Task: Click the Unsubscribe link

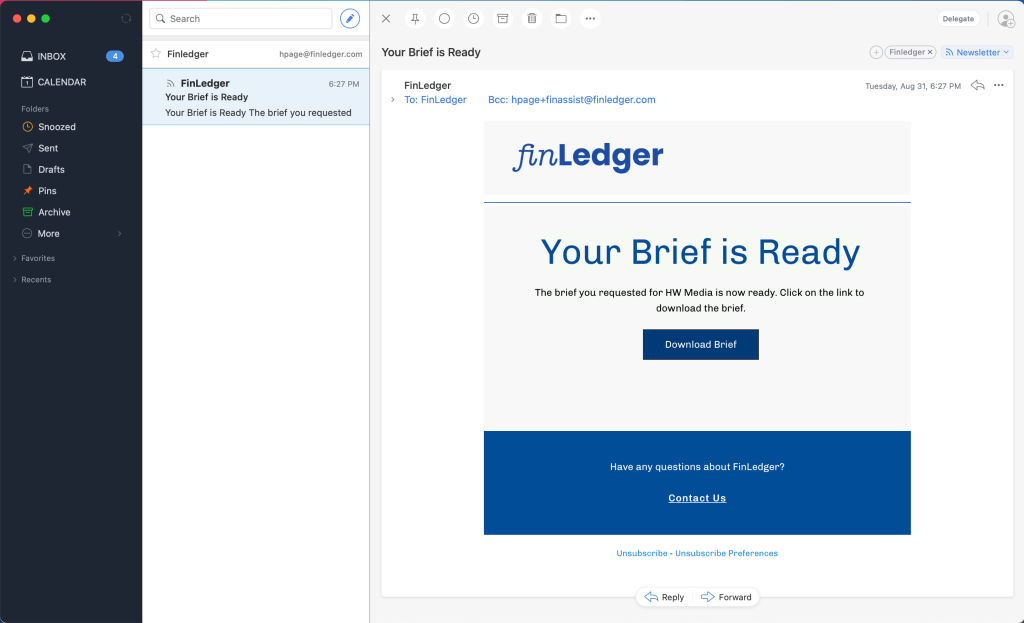Action: [642, 553]
